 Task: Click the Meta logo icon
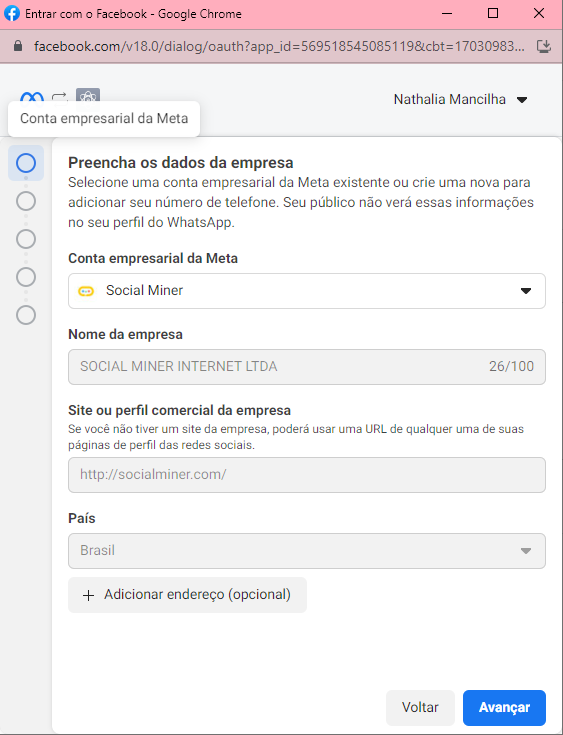32,98
